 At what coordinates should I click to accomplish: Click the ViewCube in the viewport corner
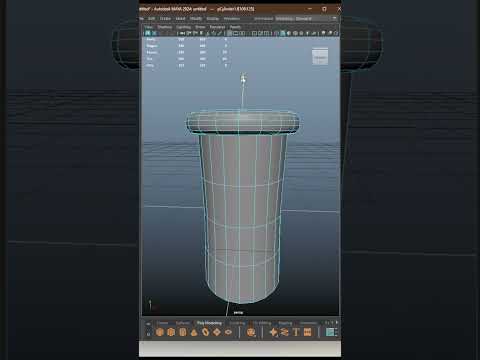(x=320, y=57)
